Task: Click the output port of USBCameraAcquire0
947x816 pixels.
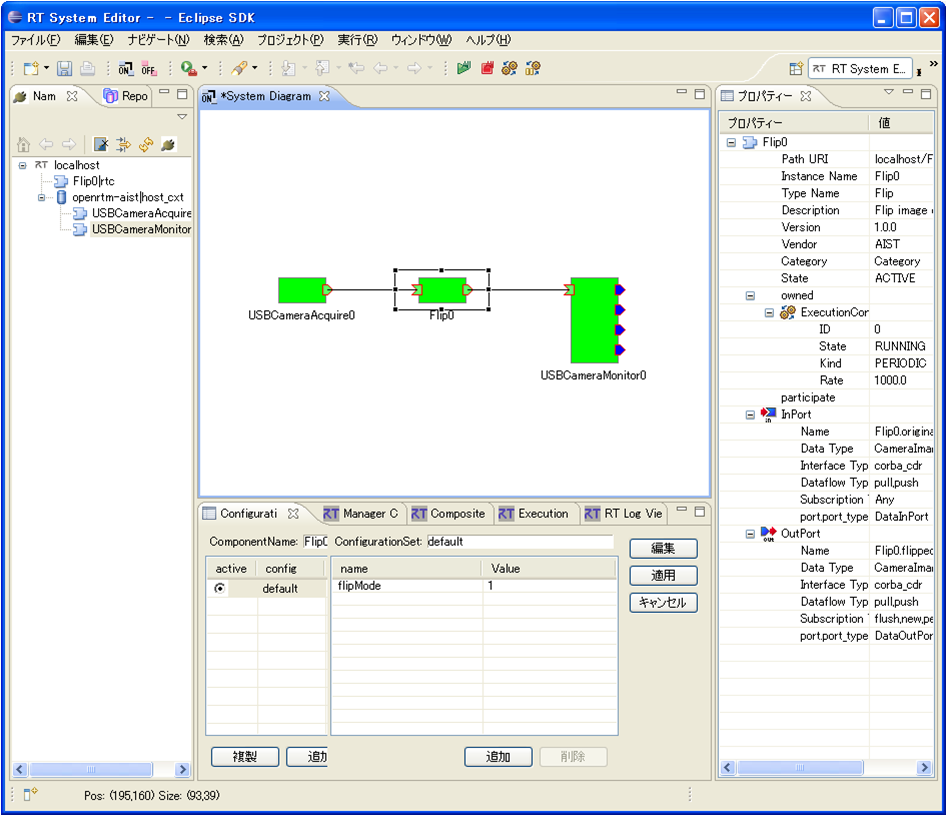Action: coord(327,290)
